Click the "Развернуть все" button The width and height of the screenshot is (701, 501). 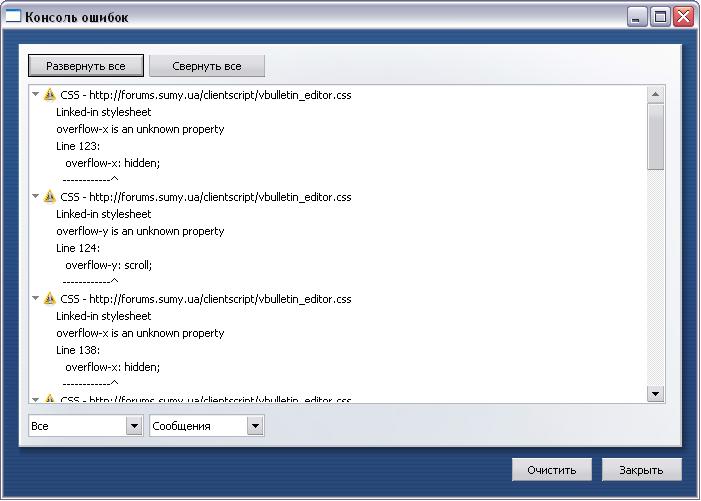click(86, 66)
